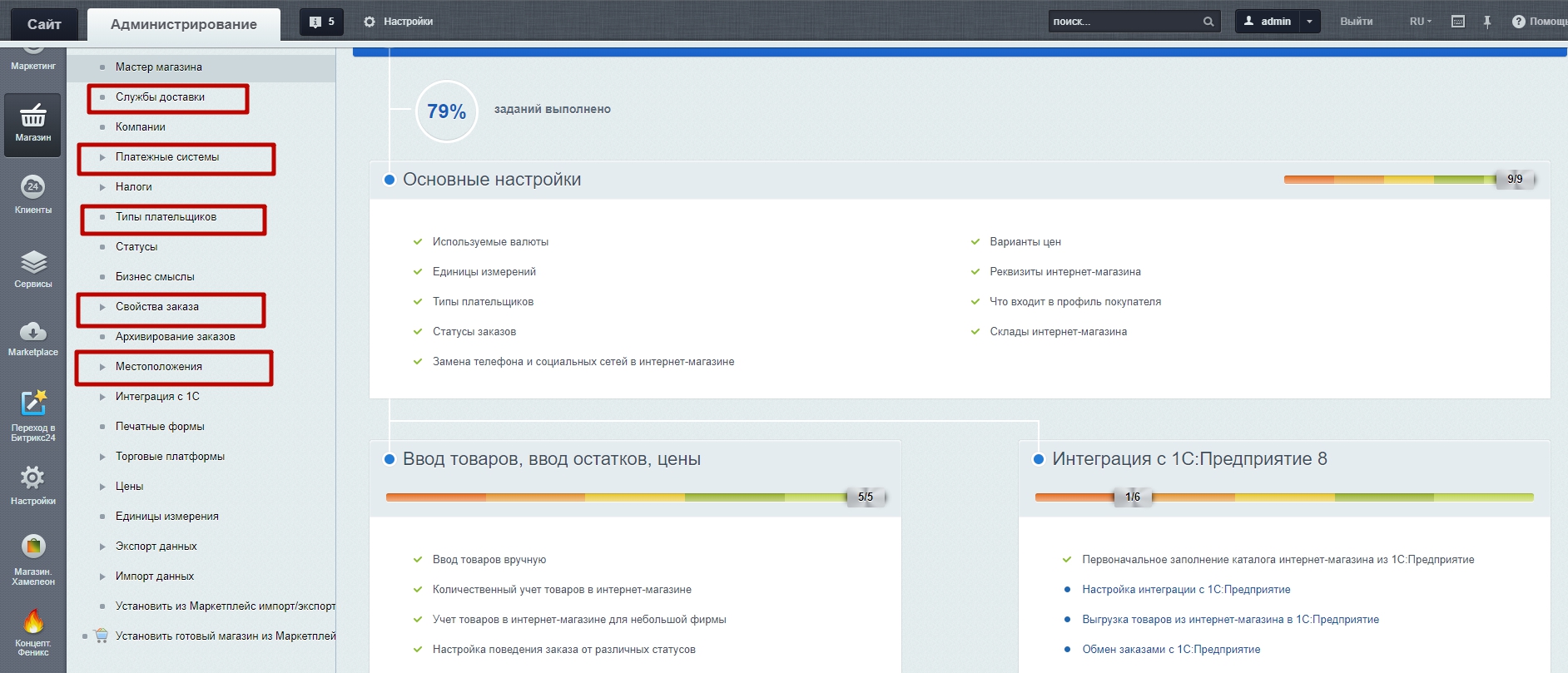This screenshot has height=673, width=1568.
Task: Click Реквизиты интернет-магазина task
Action: click(1064, 272)
